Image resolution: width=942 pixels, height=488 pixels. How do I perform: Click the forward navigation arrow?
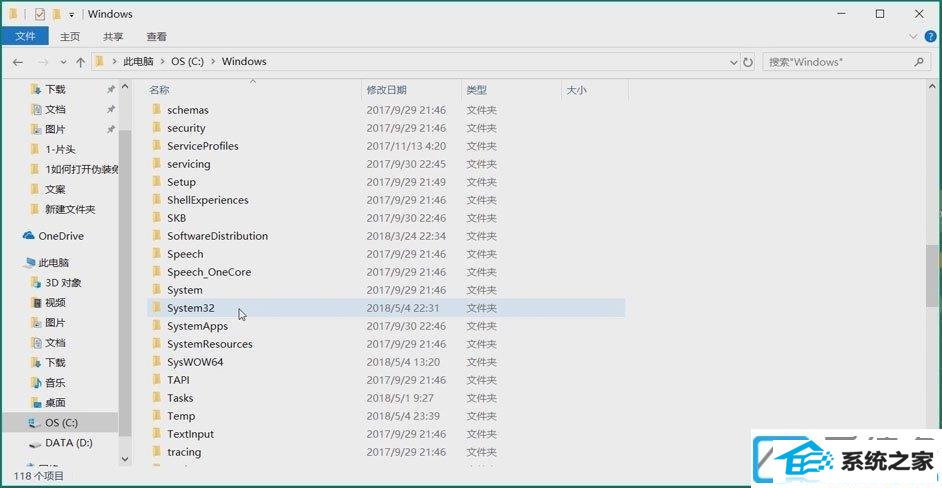click(x=43, y=62)
